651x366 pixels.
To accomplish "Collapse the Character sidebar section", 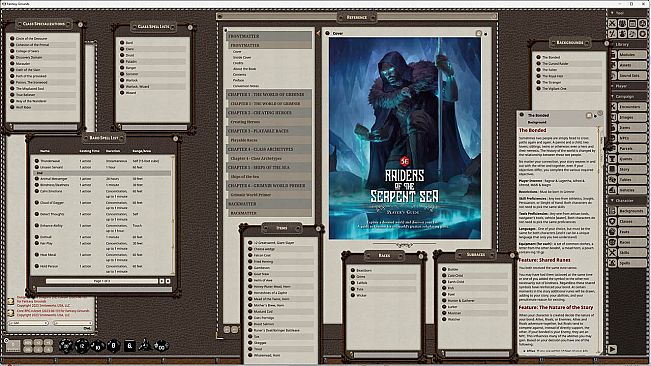I will pos(612,200).
